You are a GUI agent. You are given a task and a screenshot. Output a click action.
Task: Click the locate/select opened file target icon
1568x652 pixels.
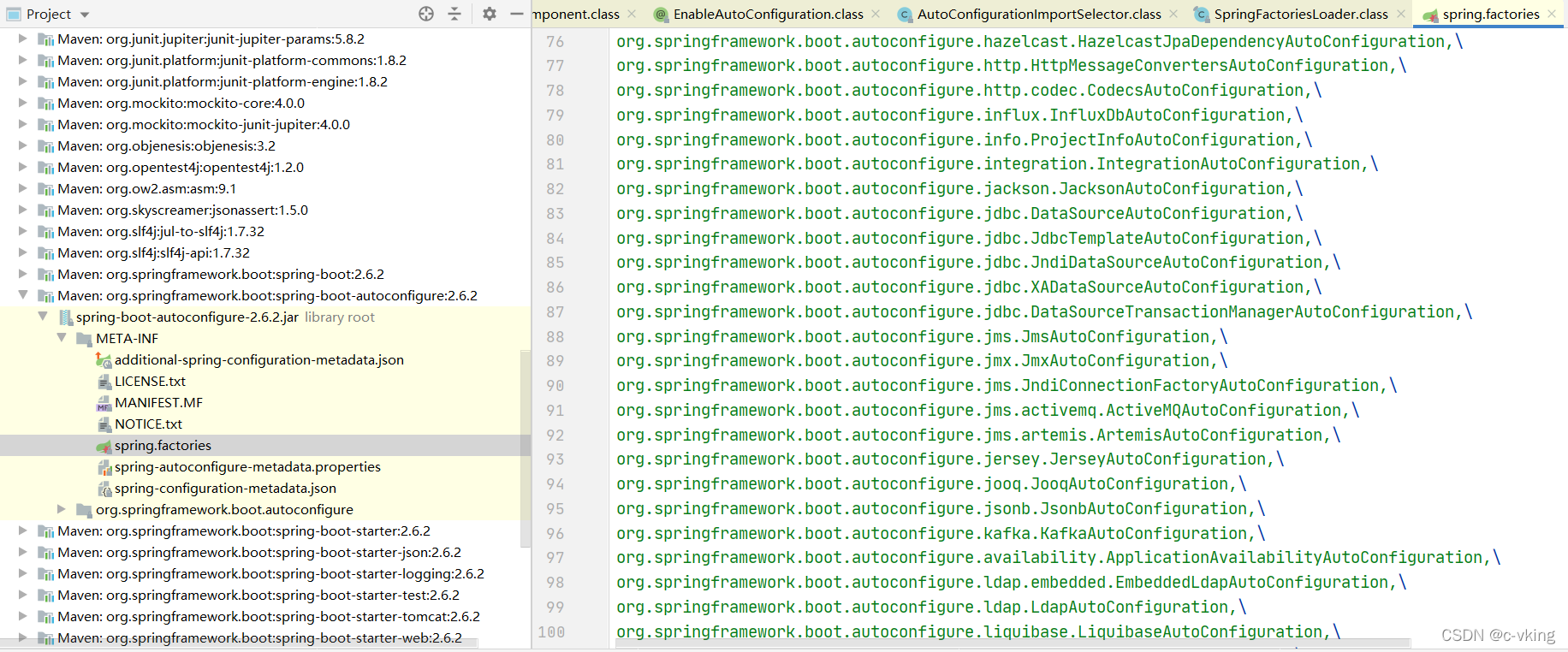[426, 14]
